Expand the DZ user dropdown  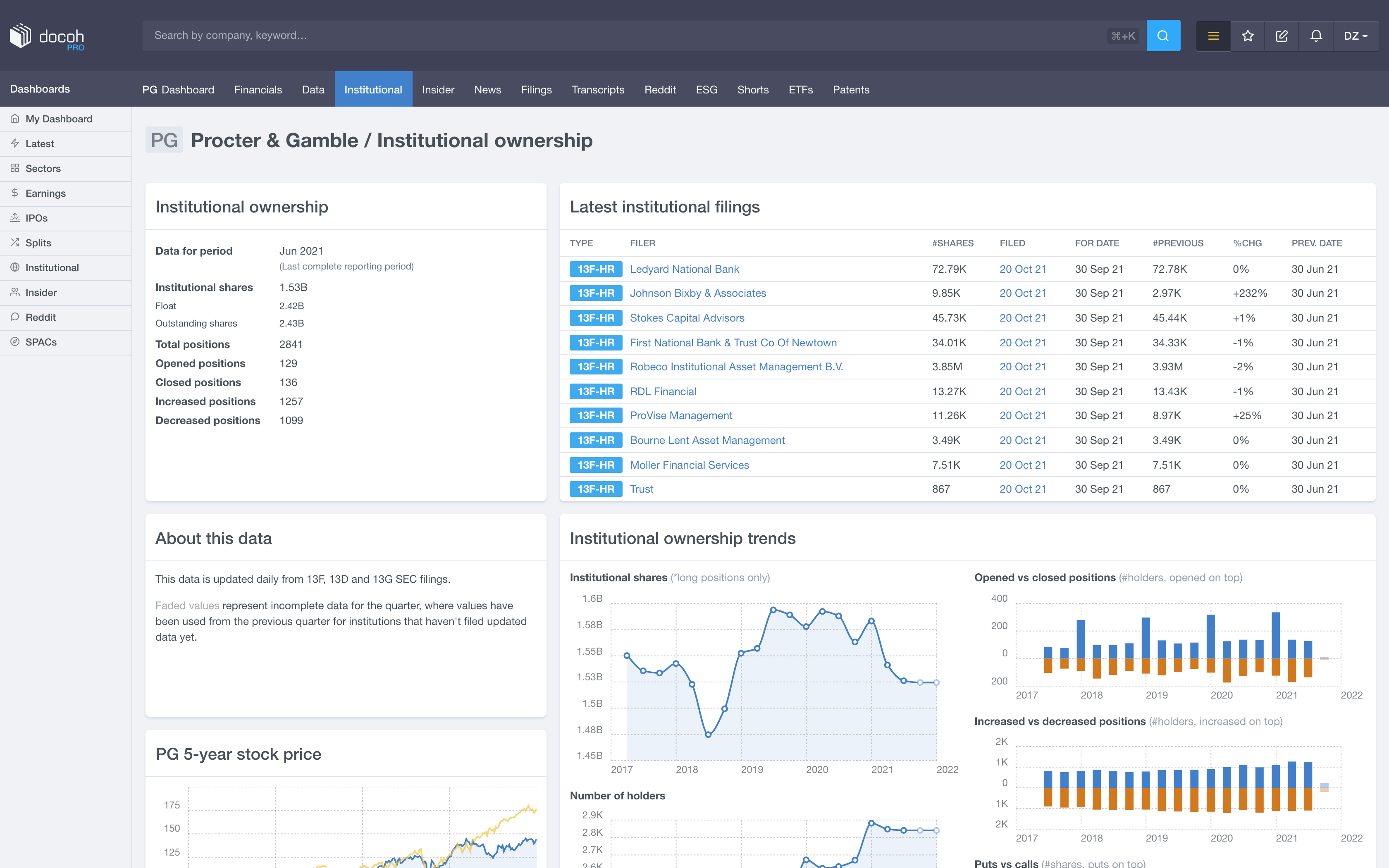[1355, 36]
